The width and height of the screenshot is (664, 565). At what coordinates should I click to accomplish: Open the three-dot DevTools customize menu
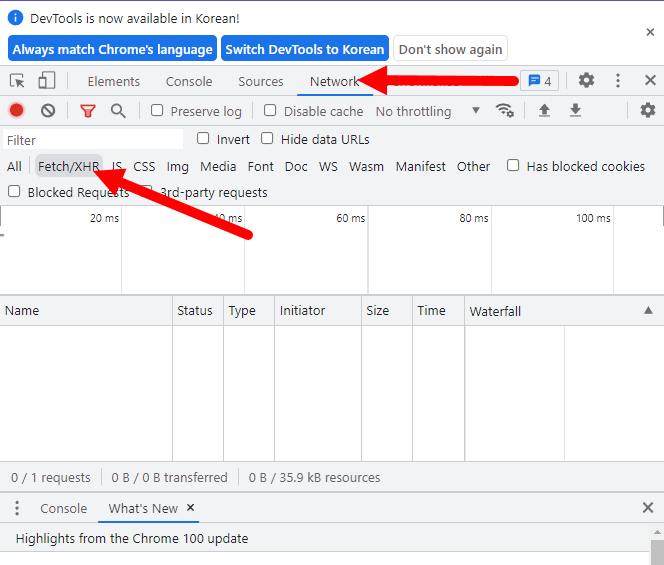point(618,80)
